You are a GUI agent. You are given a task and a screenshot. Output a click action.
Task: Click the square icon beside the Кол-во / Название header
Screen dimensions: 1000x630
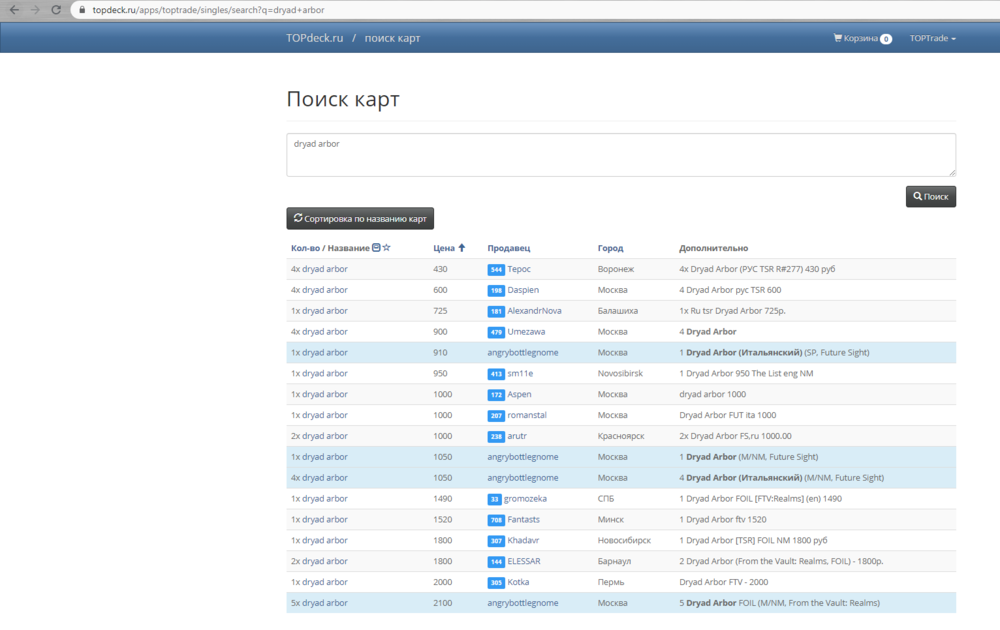376,248
